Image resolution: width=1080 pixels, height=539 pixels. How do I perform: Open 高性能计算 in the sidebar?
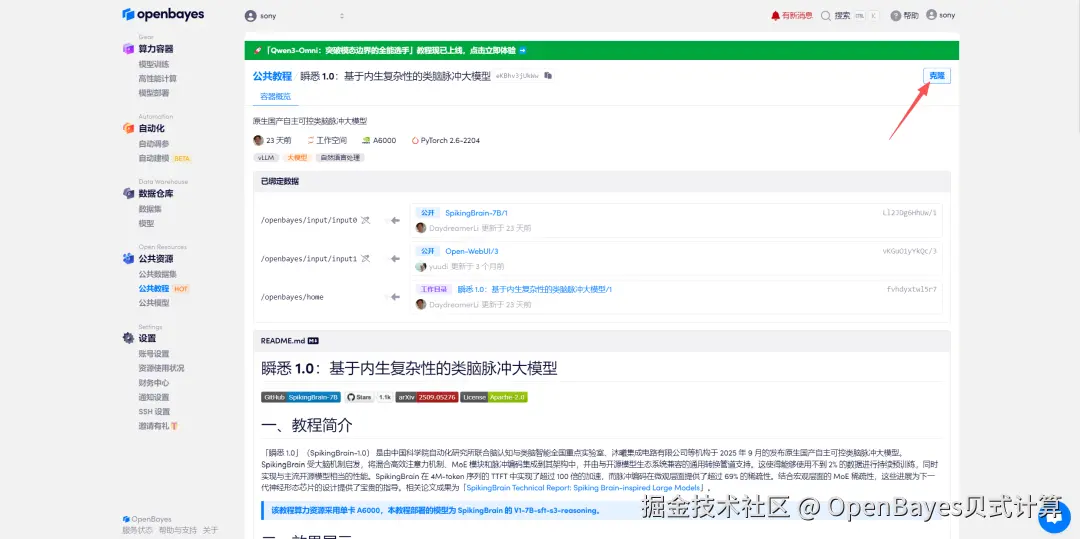[158, 78]
